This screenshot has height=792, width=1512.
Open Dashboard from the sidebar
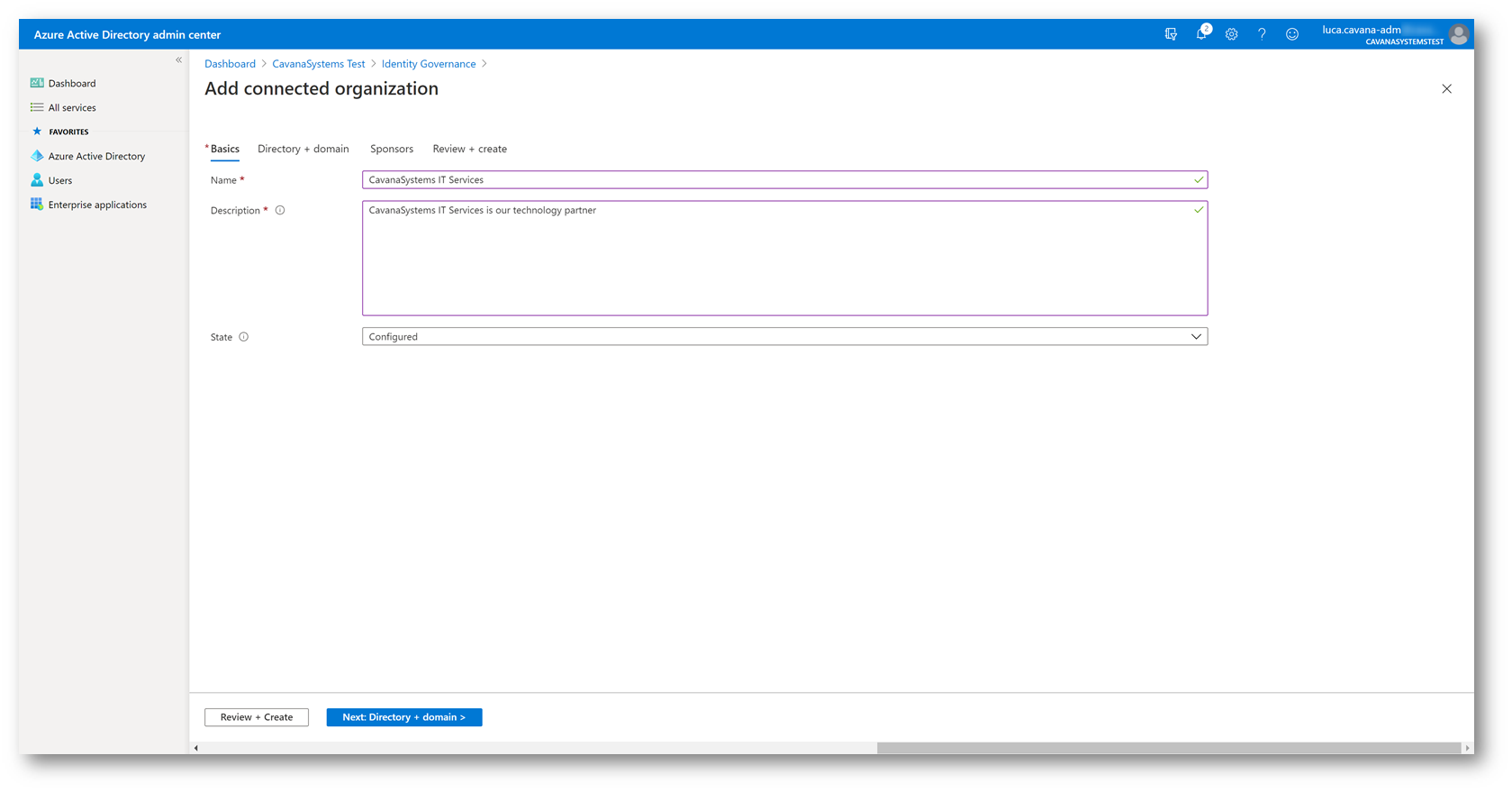(72, 83)
